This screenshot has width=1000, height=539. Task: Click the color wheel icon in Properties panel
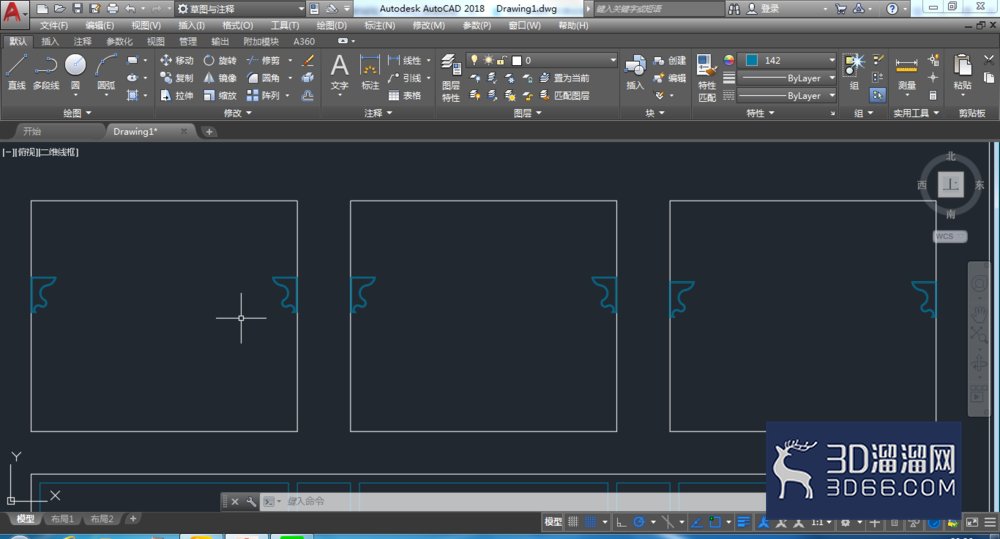[728, 60]
